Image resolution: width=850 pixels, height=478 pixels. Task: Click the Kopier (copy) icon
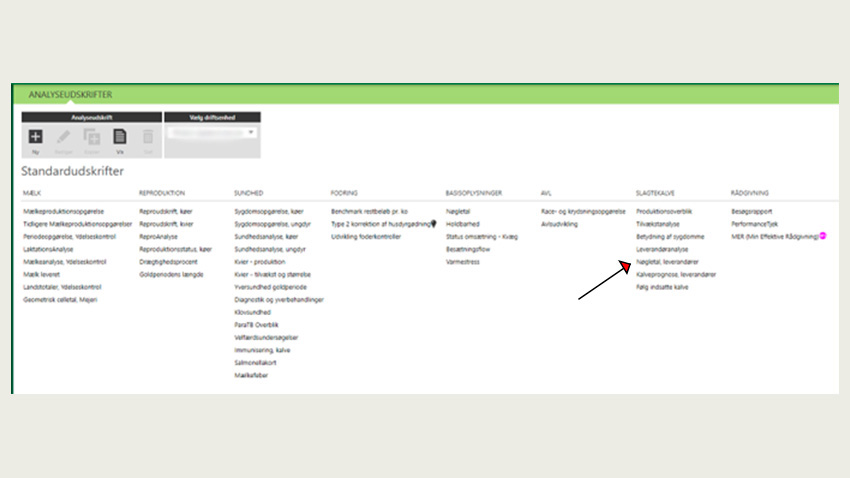[x=91, y=137]
